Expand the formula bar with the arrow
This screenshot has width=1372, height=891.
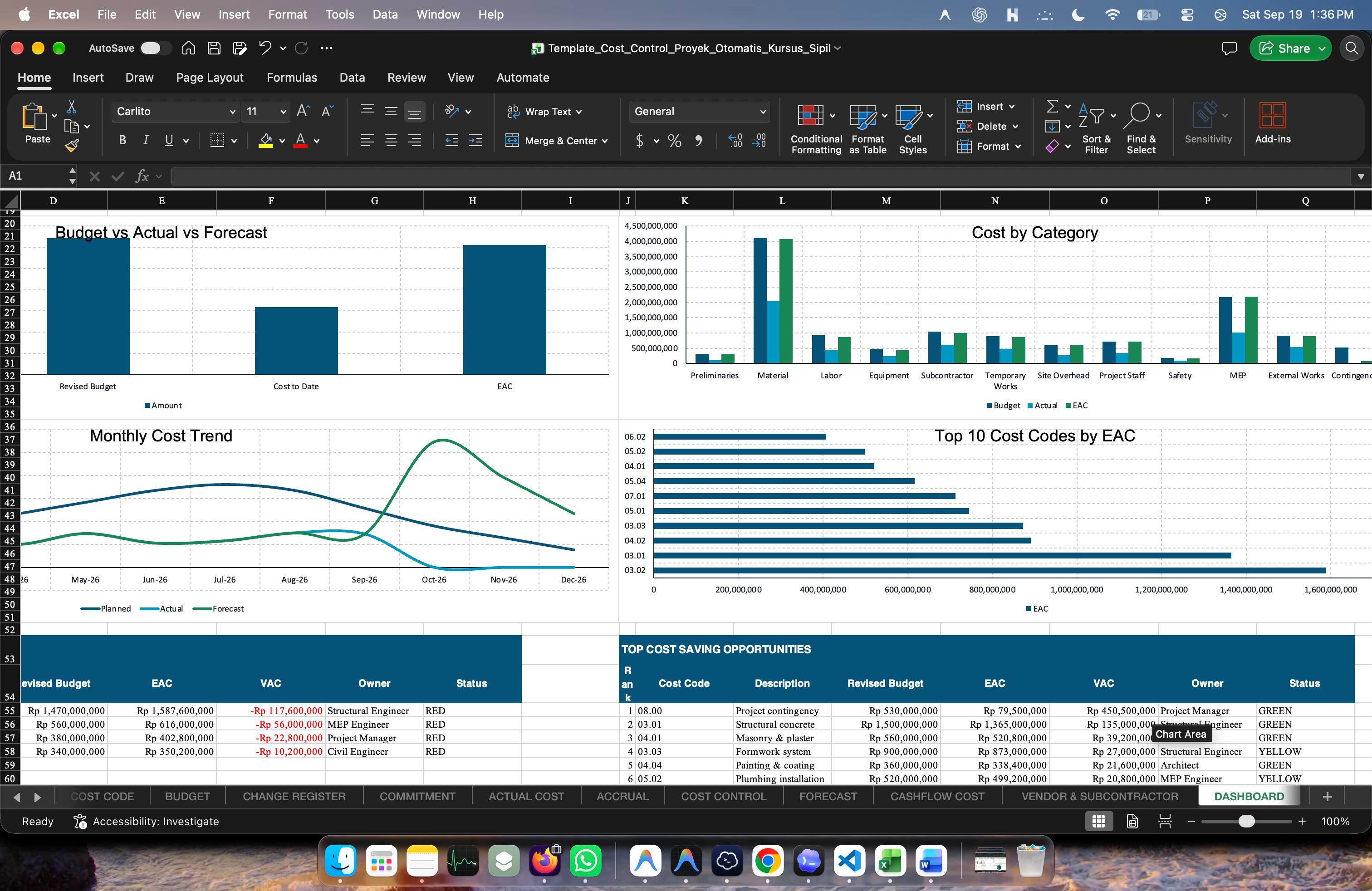[1361, 176]
